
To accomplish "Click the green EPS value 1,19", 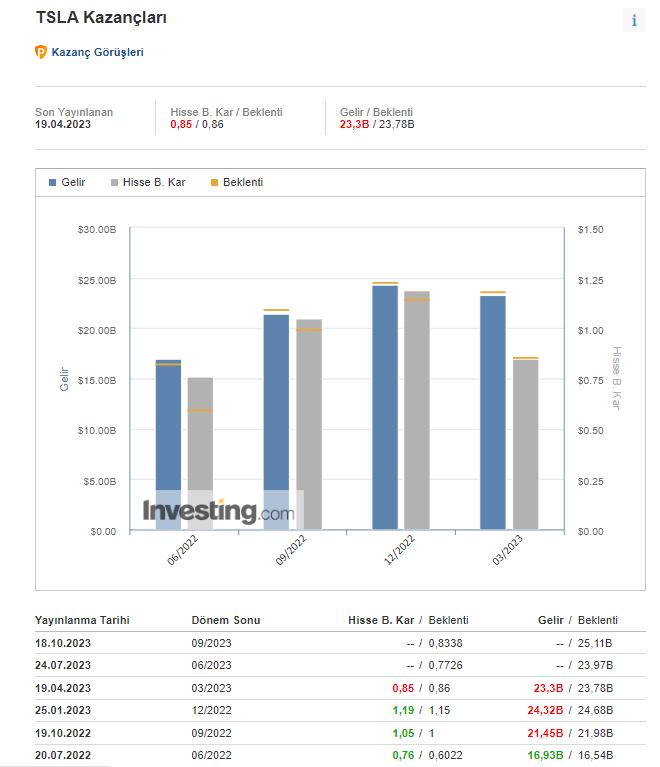I will 403,710.
